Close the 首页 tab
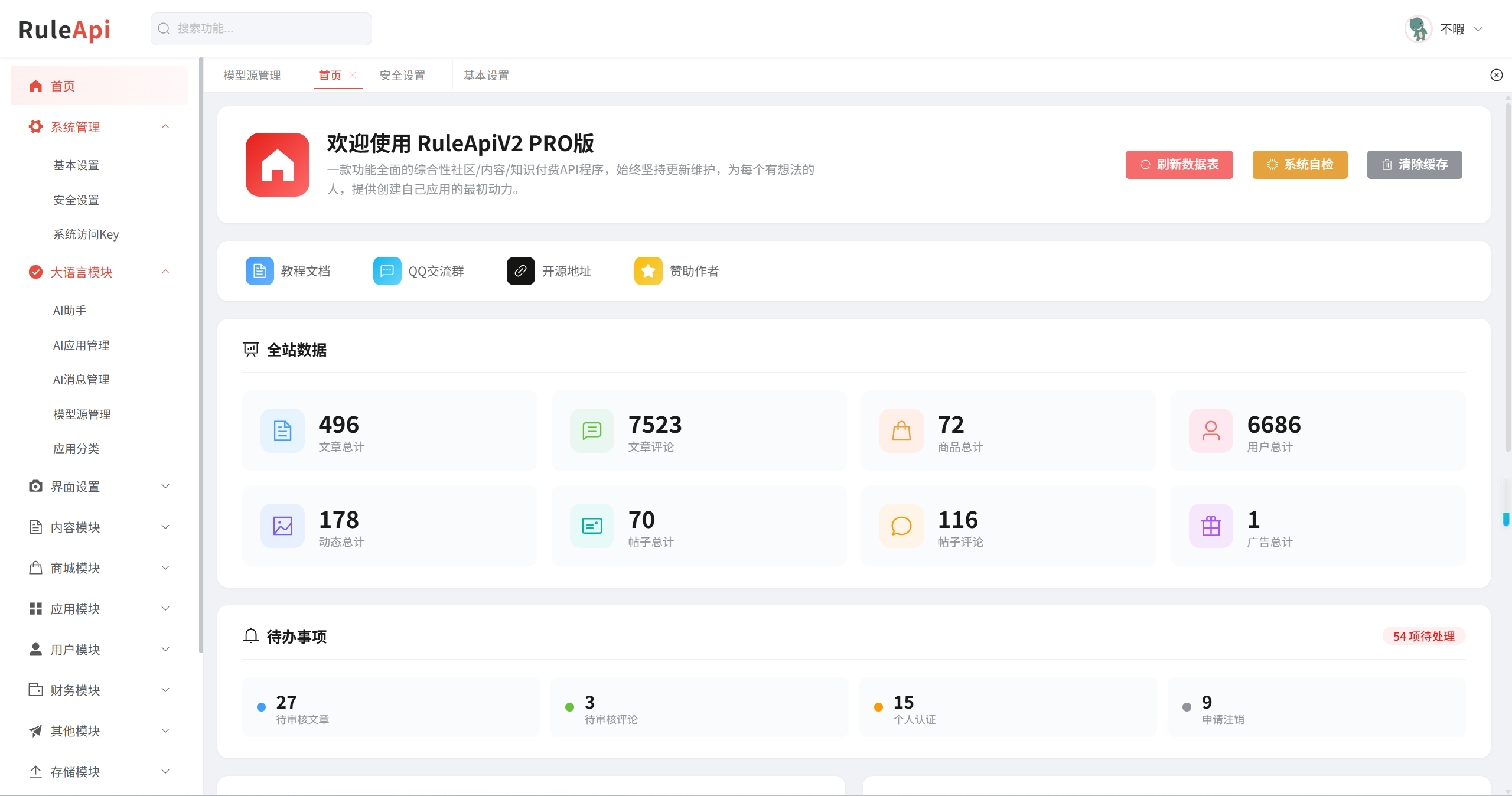Screen dimensions: 1512x796 (353, 75)
